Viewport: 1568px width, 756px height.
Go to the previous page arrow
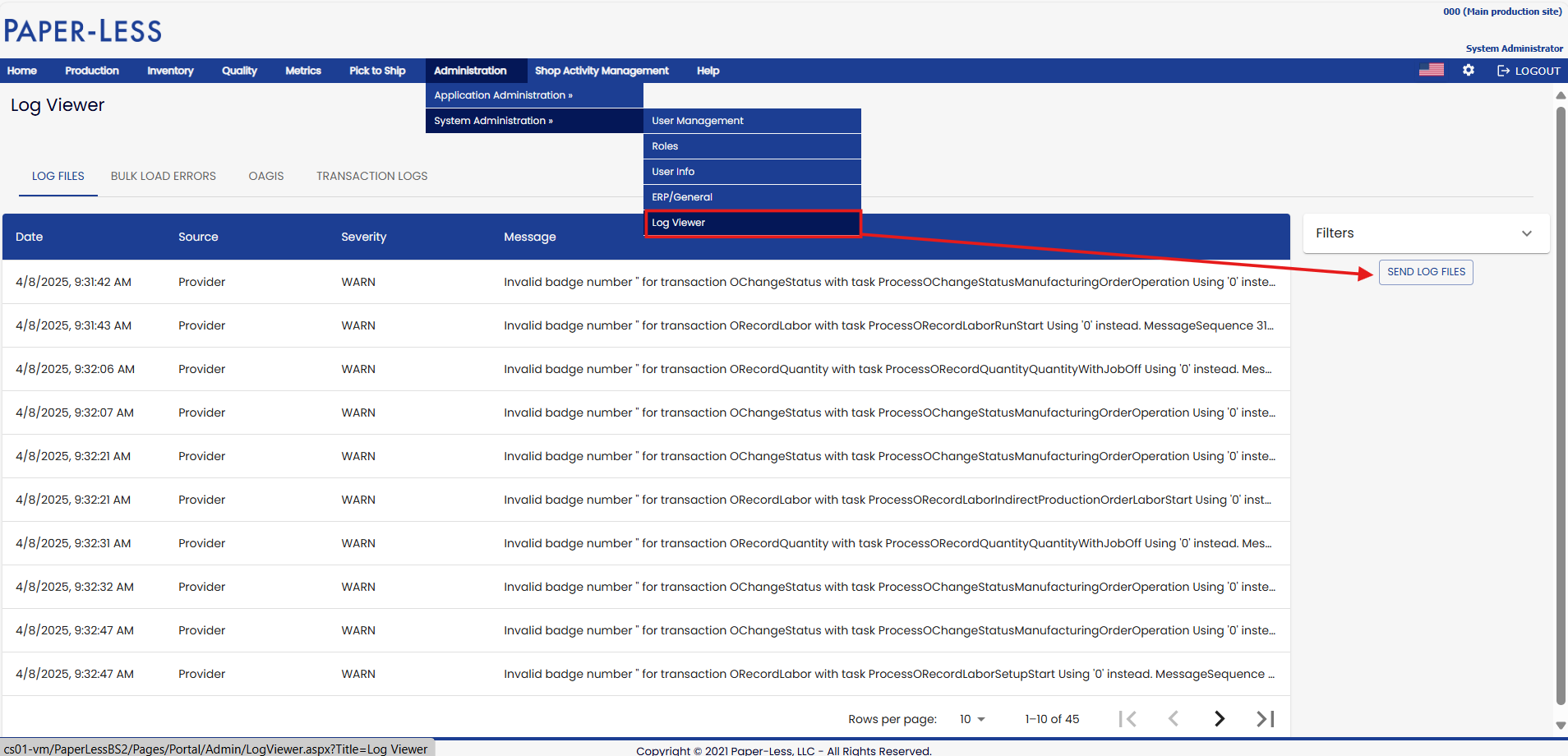[x=1174, y=719]
